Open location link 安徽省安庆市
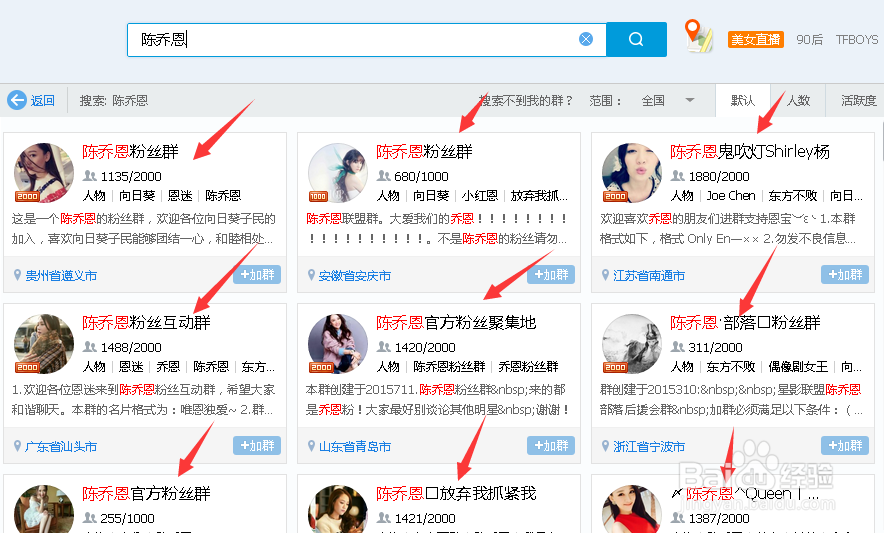Screen dimensions: 884x534 coord(355,276)
